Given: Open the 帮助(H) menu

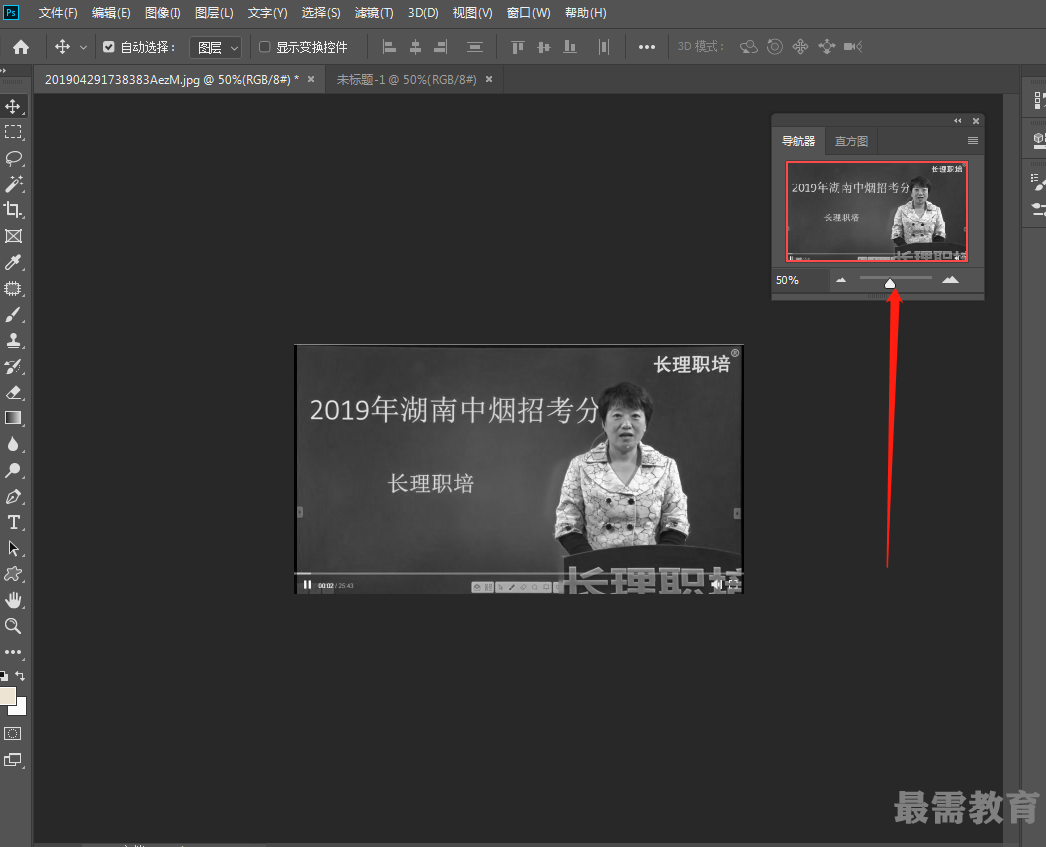Looking at the screenshot, I should pyautogui.click(x=586, y=13).
